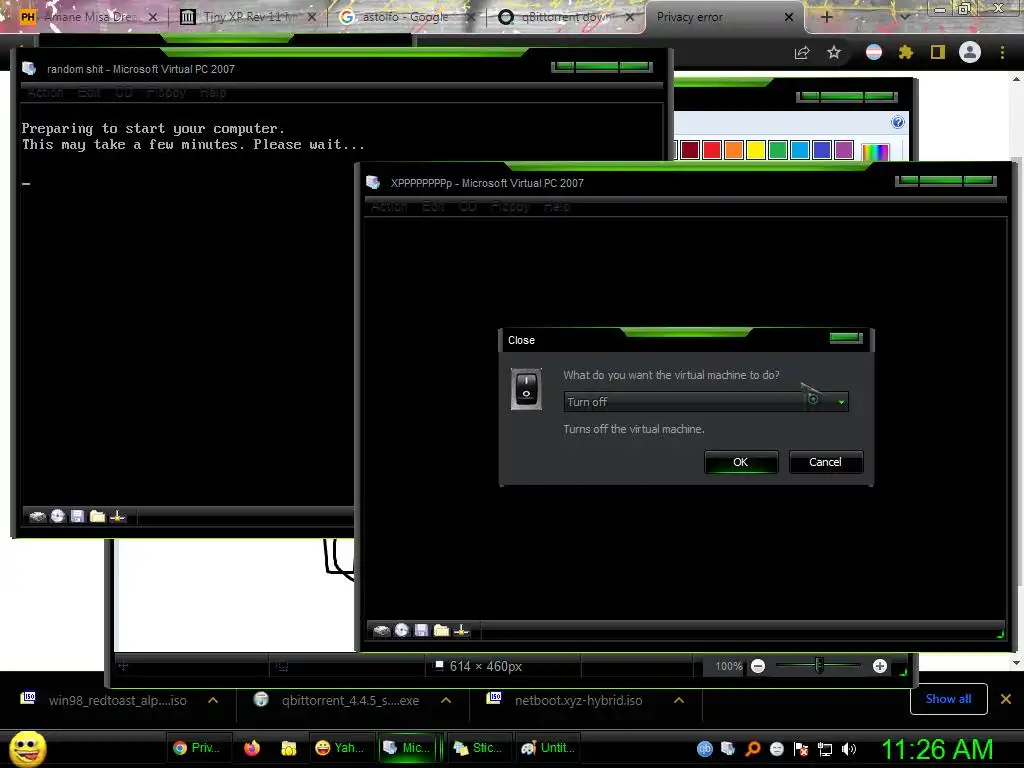
Task: Click Cancel in the Close dialog
Action: 825,462
